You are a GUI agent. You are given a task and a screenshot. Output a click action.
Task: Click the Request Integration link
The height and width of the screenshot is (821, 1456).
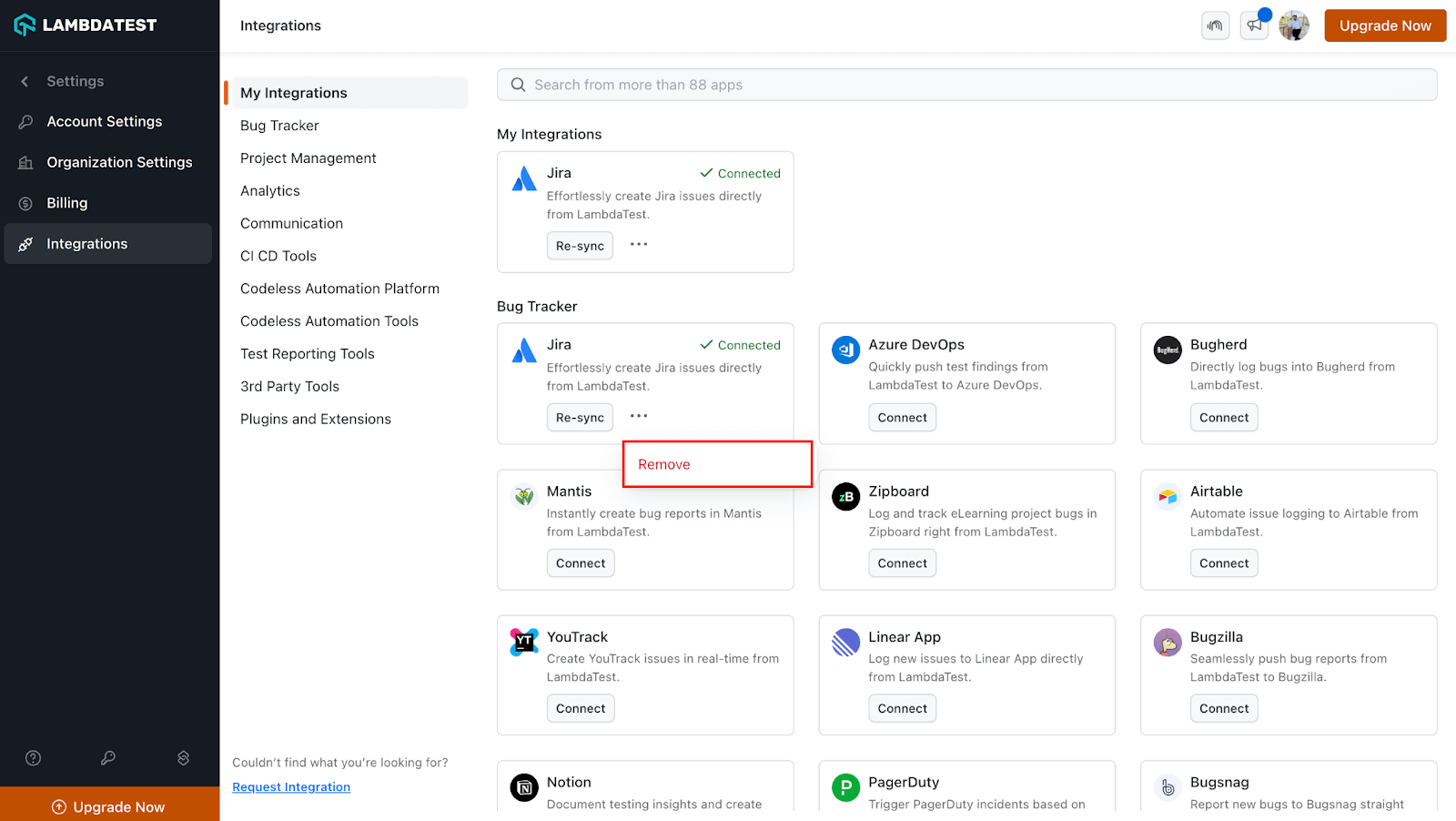[x=290, y=786]
